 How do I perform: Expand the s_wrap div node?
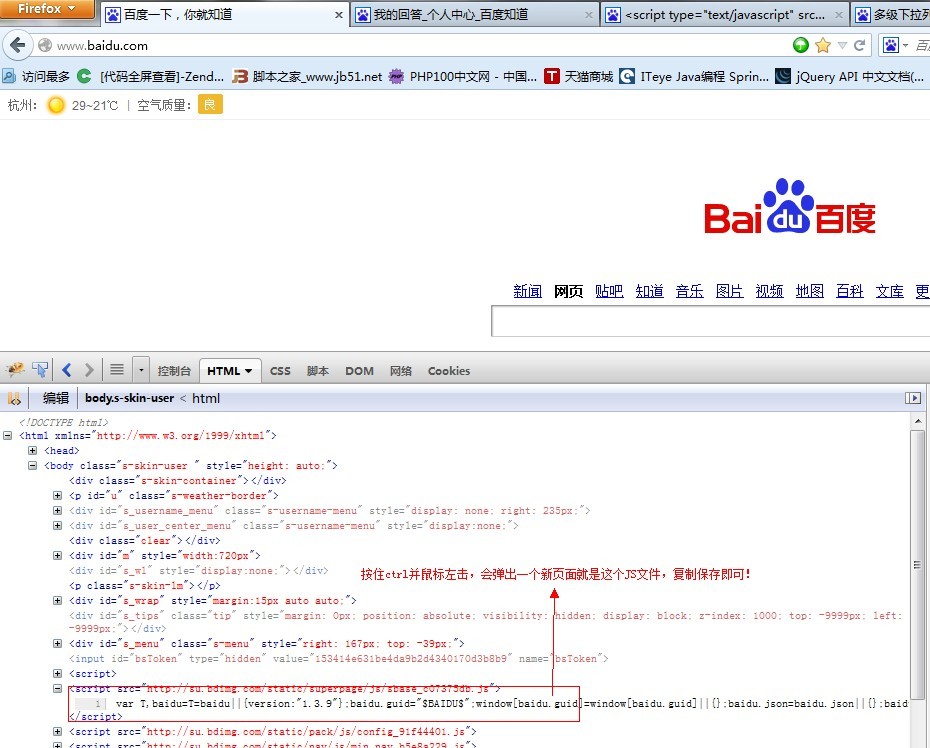(58, 600)
